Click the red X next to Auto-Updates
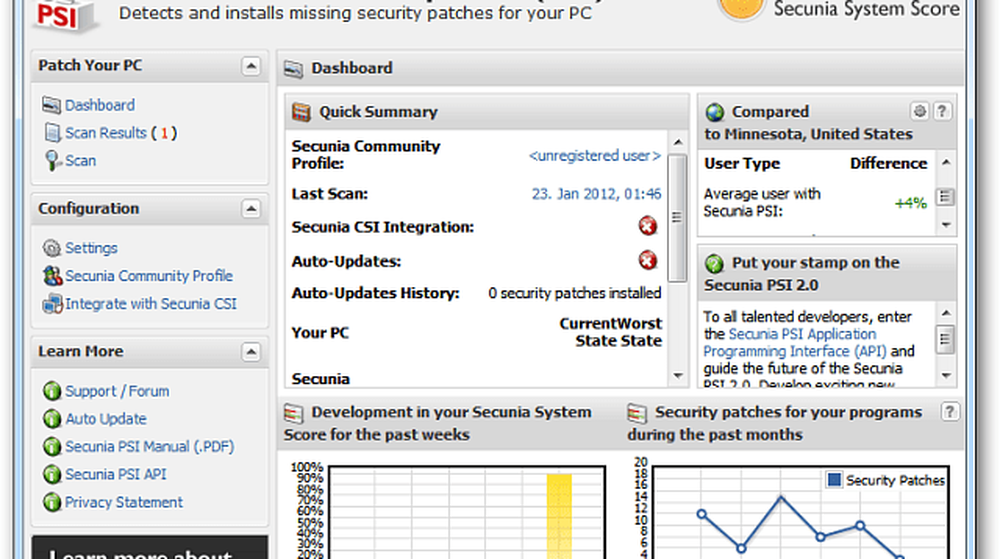The height and width of the screenshot is (559, 1000). 648,261
